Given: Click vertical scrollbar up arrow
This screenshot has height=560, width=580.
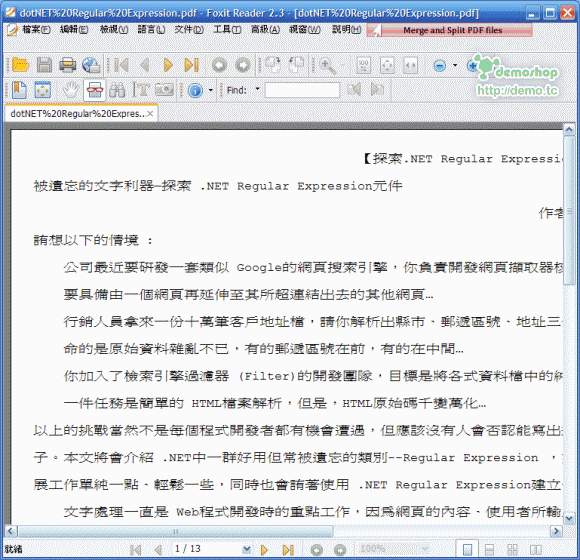Looking at the screenshot, I should tap(569, 129).
